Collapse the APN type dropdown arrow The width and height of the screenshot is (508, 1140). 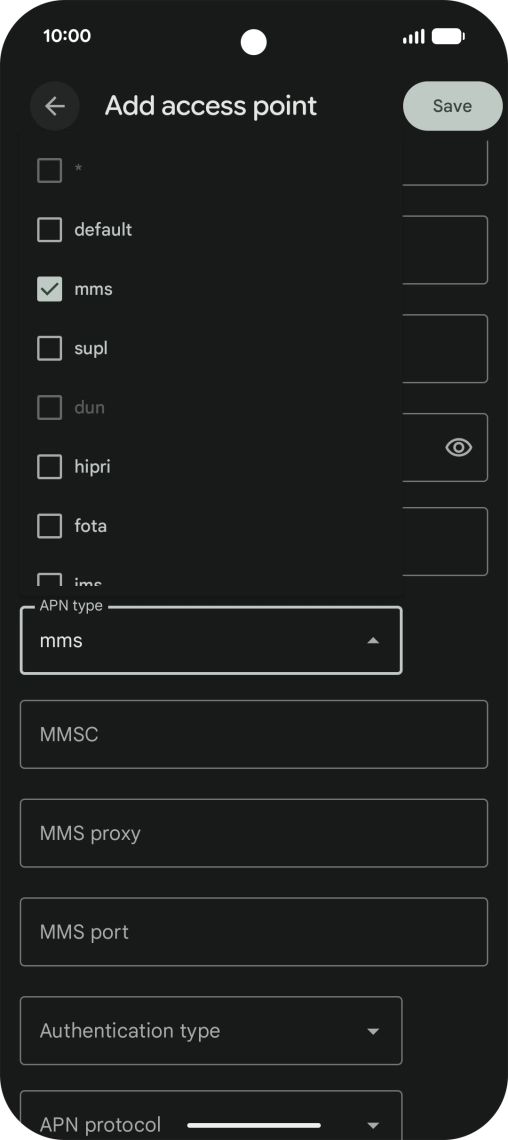click(x=373, y=641)
